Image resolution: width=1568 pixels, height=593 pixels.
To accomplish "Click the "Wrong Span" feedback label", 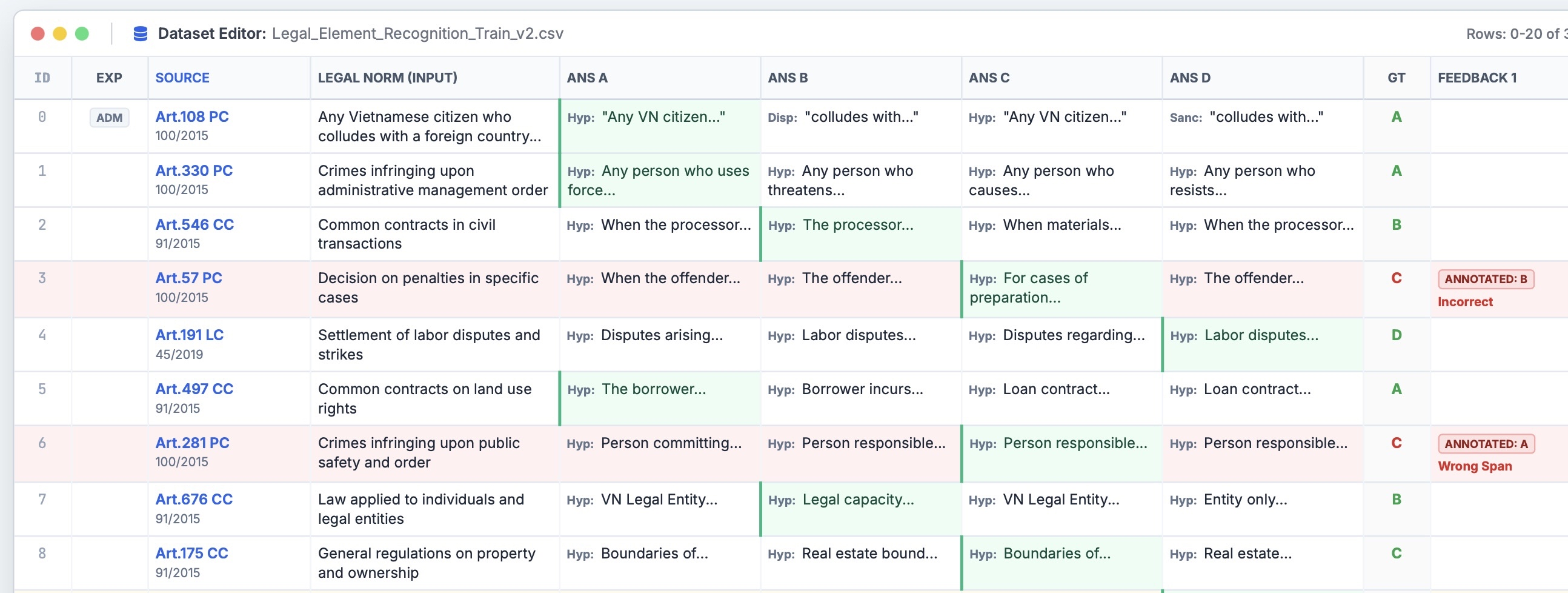I will coord(1474,466).
